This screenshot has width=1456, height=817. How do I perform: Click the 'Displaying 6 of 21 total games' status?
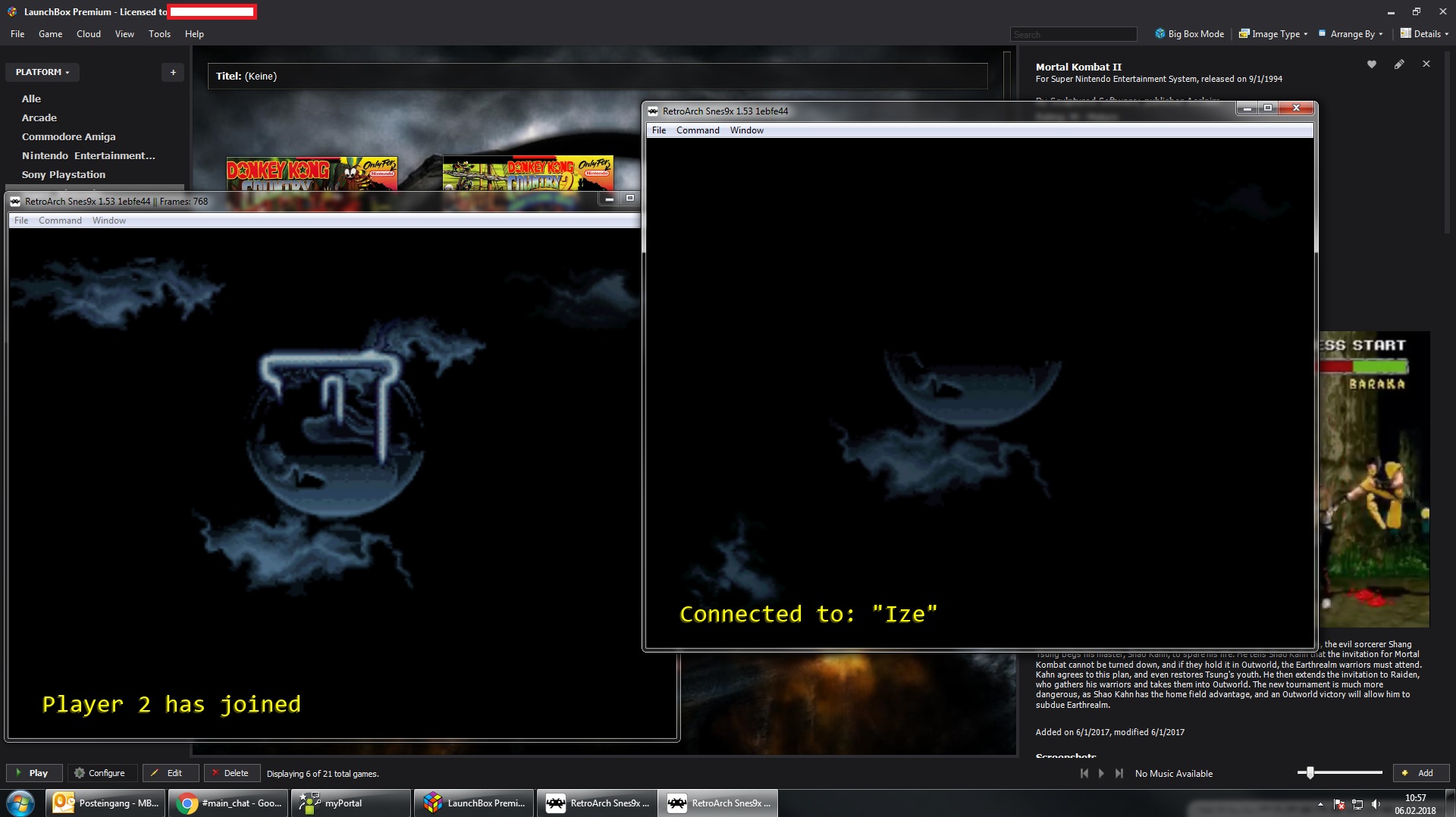click(322, 774)
